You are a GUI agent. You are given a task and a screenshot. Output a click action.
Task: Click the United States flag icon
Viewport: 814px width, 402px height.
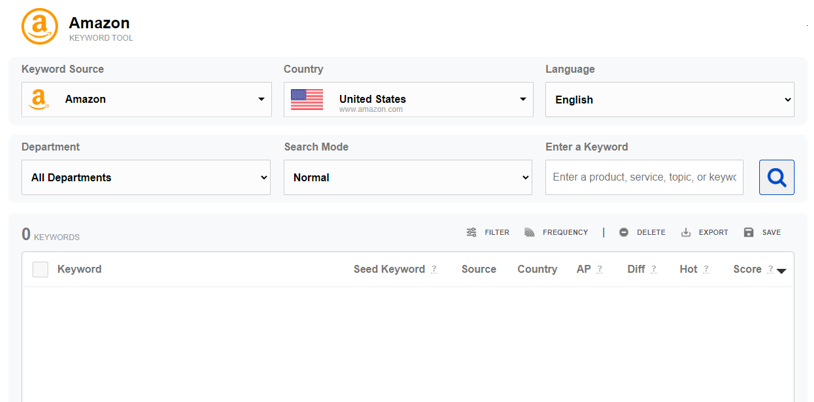pyautogui.click(x=307, y=99)
